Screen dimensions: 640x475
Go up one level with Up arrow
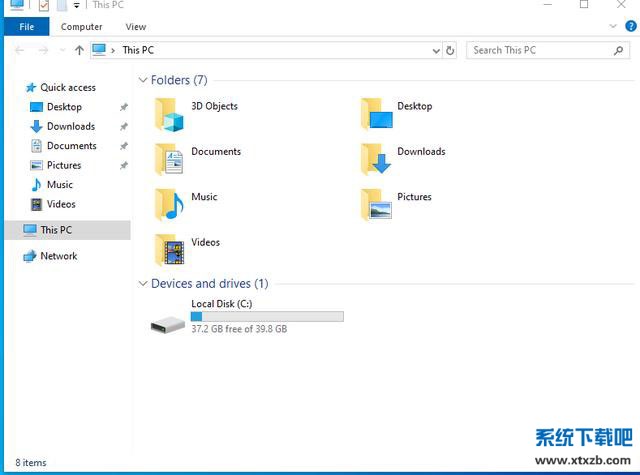[79, 50]
